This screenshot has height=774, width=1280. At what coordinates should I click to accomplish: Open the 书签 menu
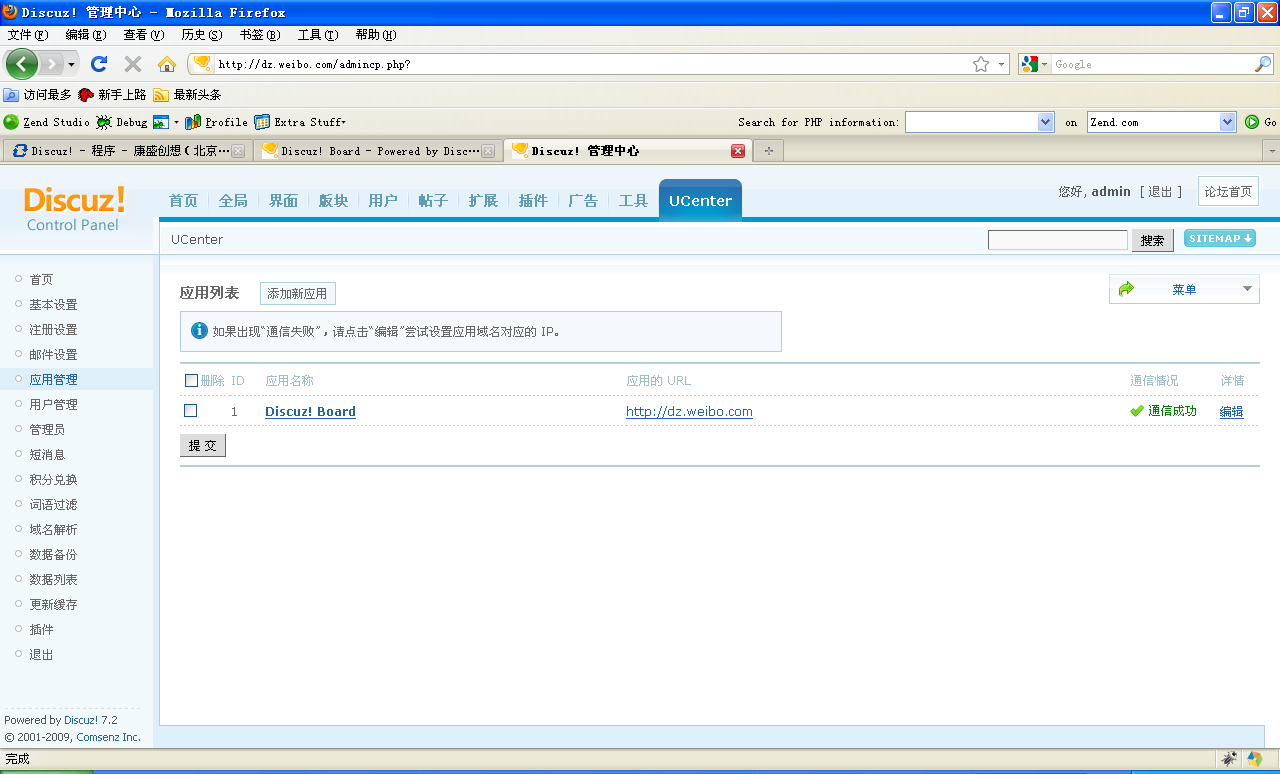(260, 35)
